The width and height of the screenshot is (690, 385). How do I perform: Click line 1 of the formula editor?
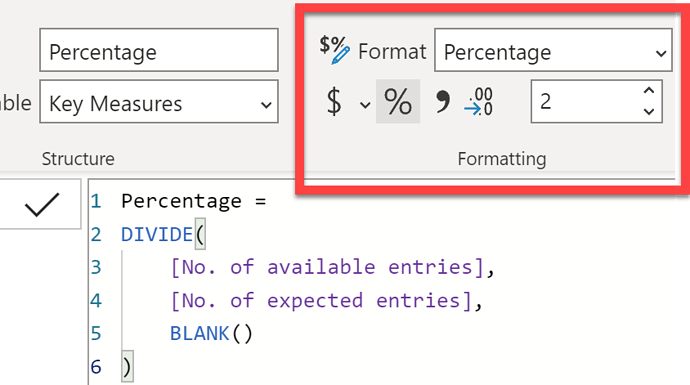click(x=194, y=202)
